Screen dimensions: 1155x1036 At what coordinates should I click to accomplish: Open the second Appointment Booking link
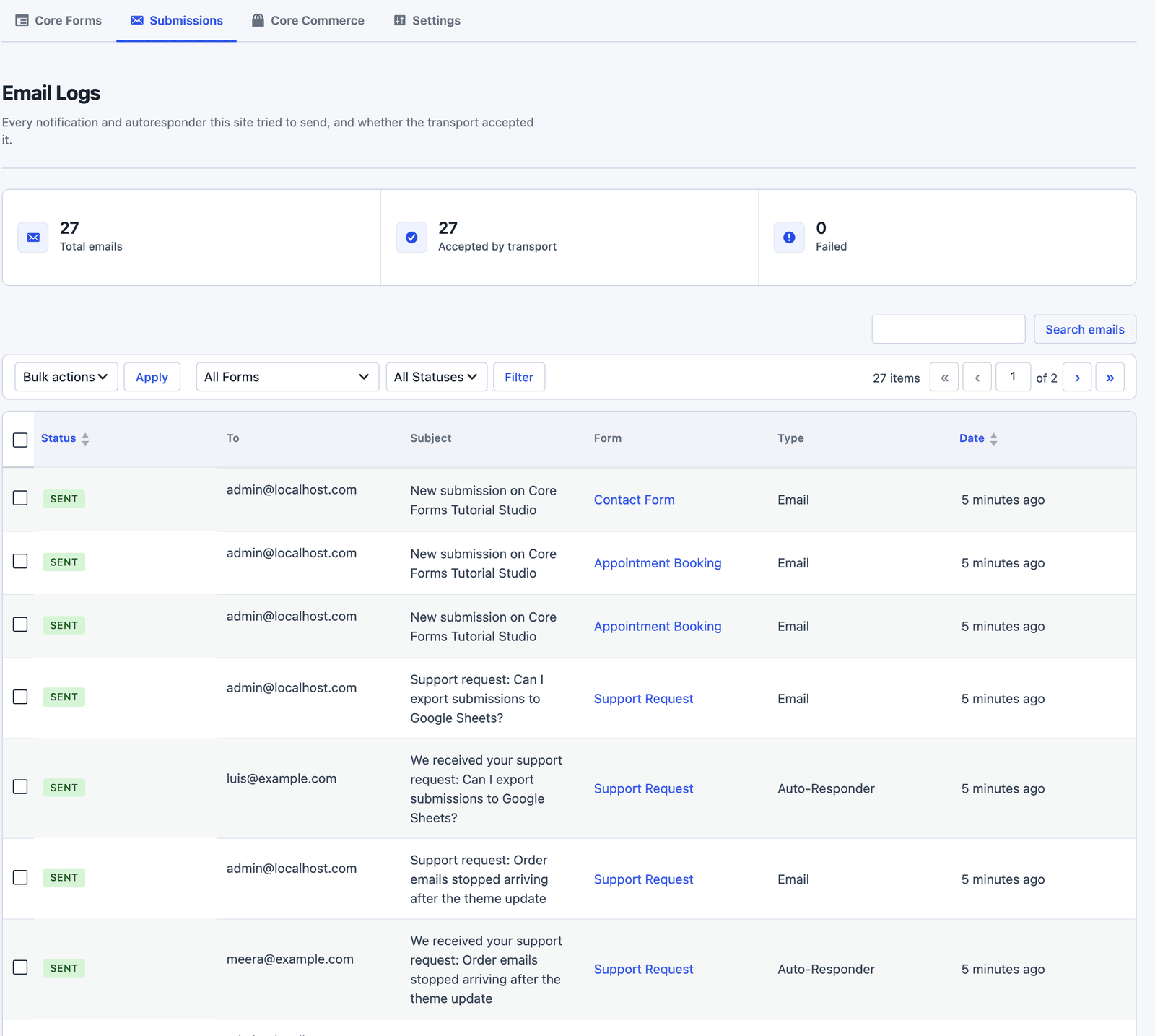[658, 627]
